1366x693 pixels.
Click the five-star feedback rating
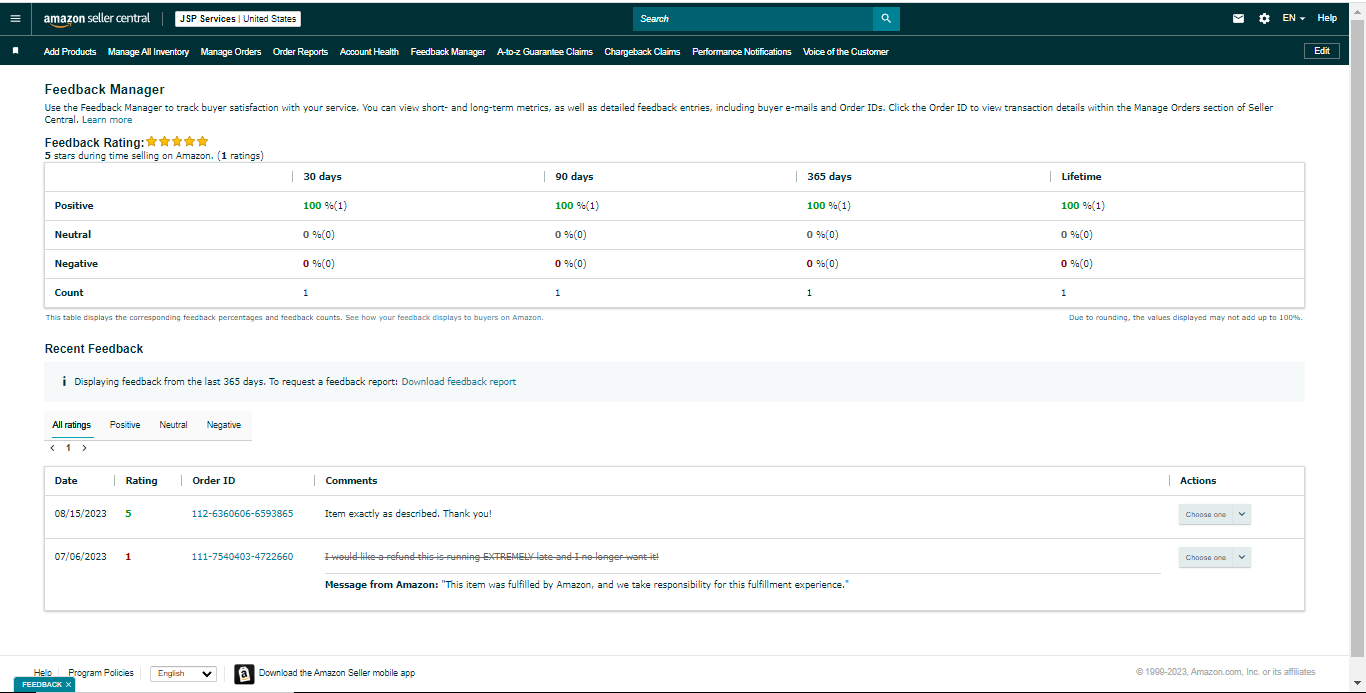(177, 142)
